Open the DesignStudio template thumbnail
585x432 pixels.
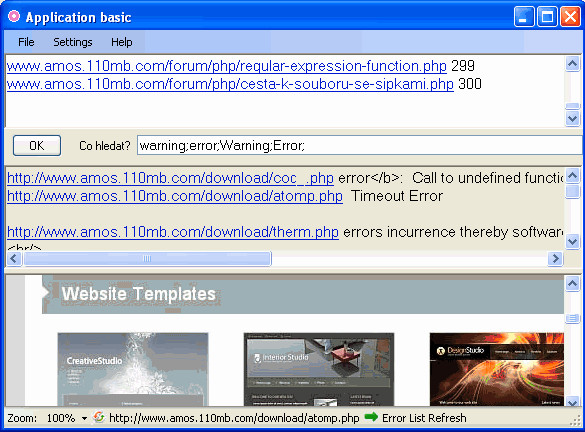point(497,369)
